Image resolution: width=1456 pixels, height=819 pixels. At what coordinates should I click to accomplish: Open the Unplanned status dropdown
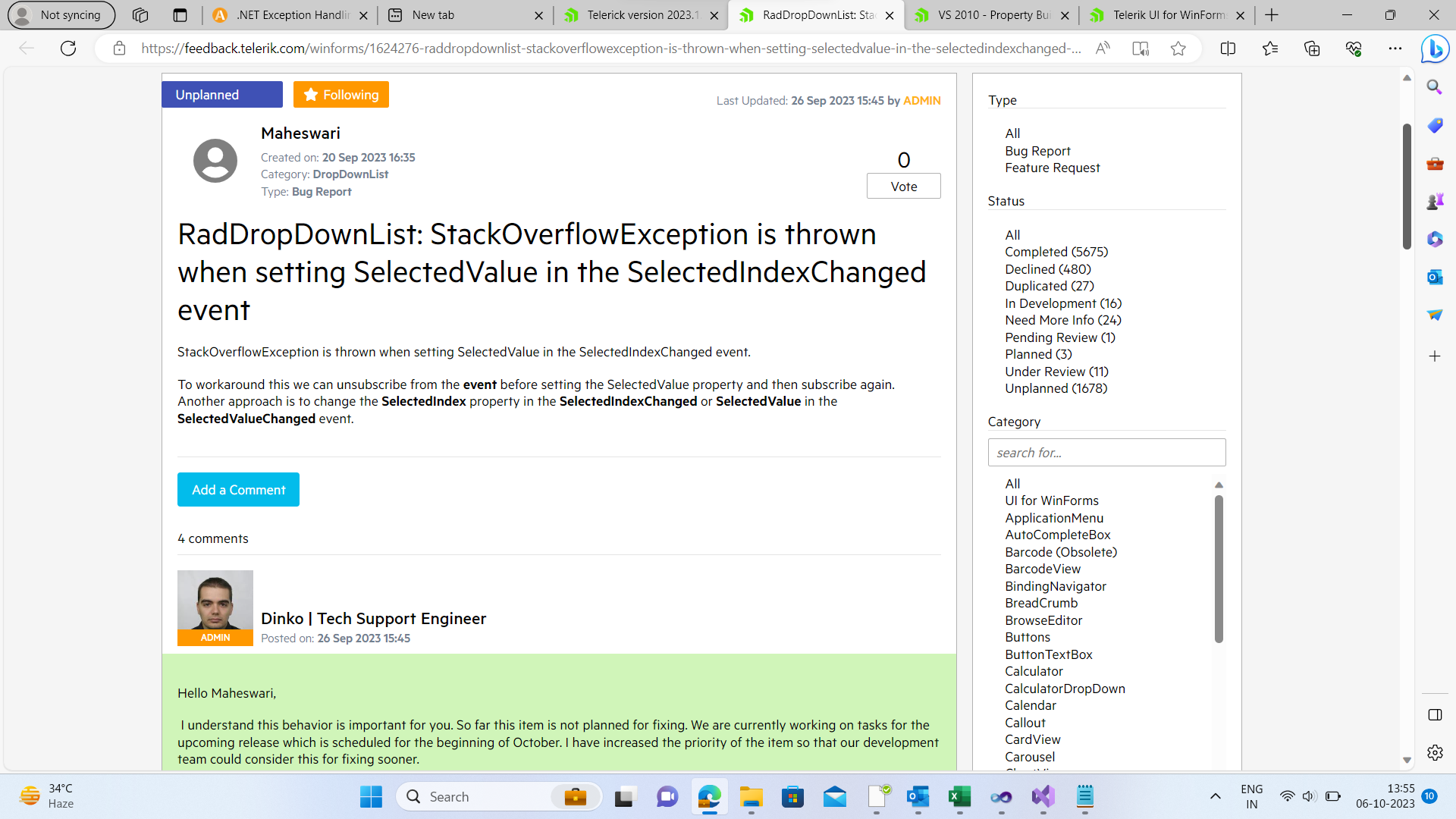coord(221,95)
